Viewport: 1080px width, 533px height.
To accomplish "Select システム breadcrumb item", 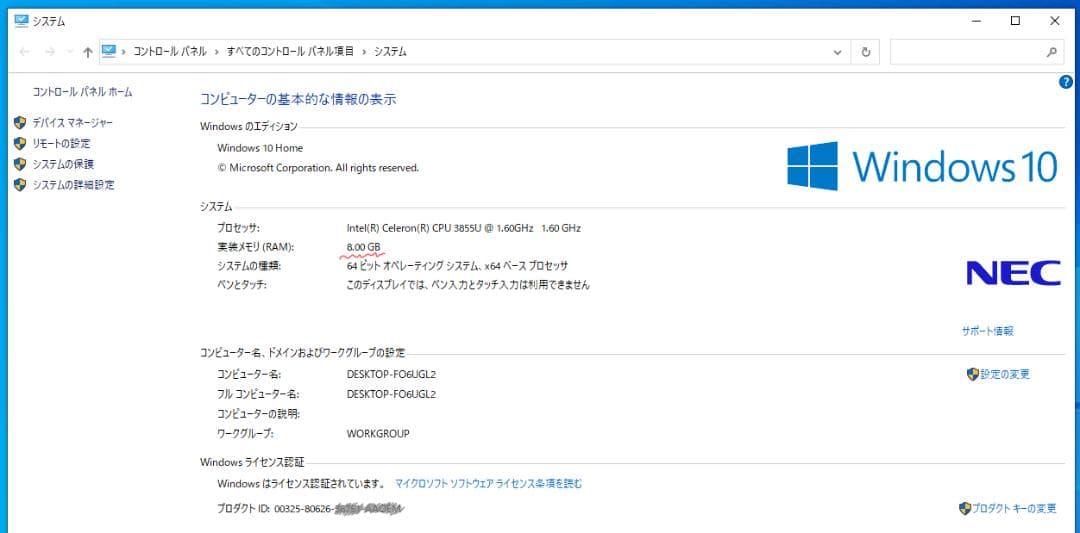I will click(x=390, y=52).
